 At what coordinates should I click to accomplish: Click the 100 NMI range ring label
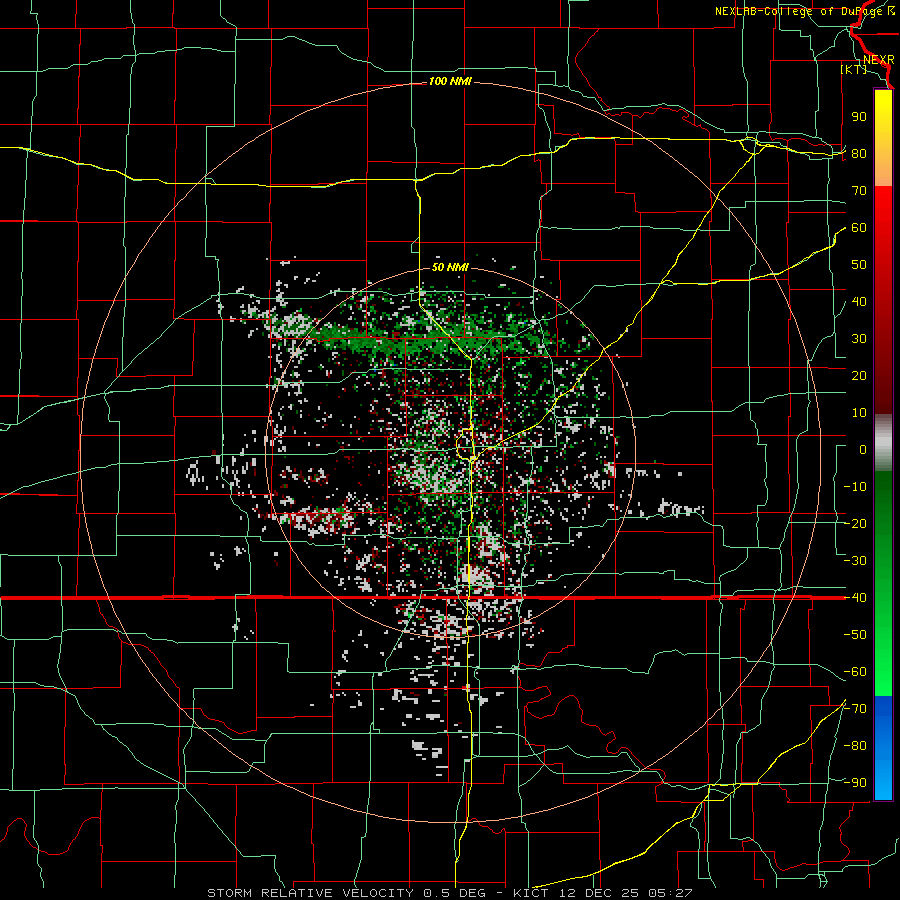pyautogui.click(x=450, y=82)
